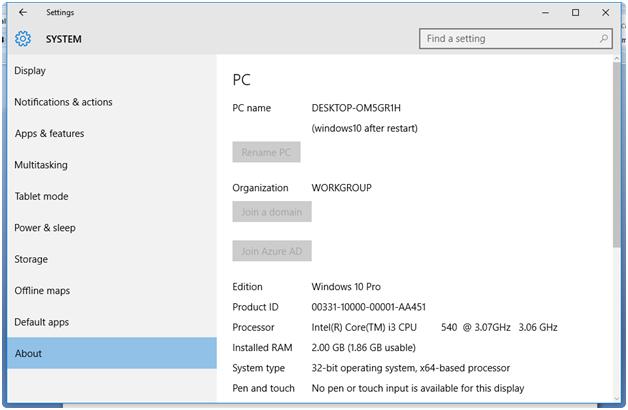Maximize the Settings window
This screenshot has width=628, height=410.
tap(576, 13)
